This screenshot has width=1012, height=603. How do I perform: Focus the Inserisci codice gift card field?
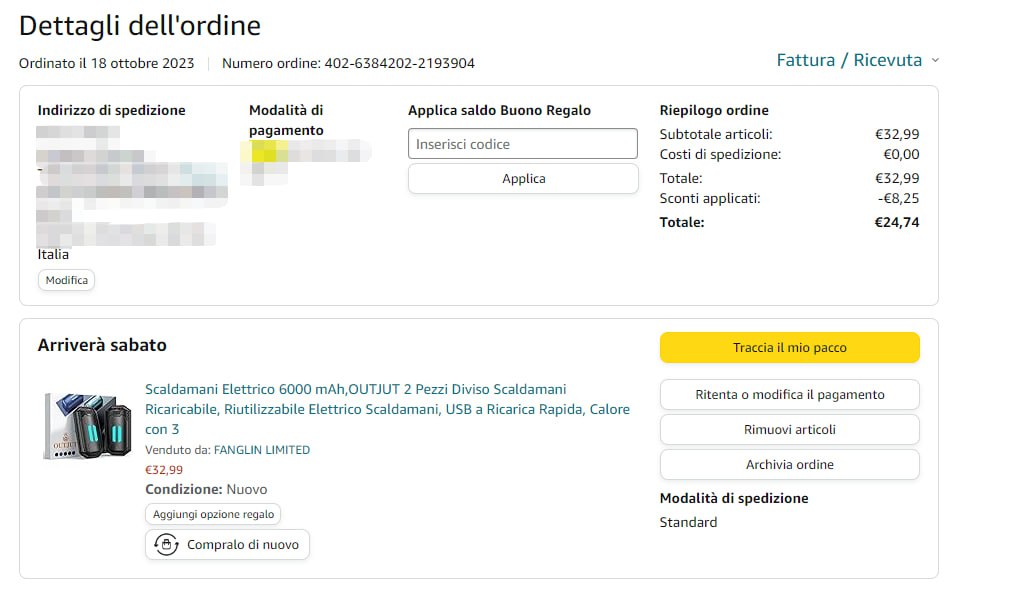point(522,144)
